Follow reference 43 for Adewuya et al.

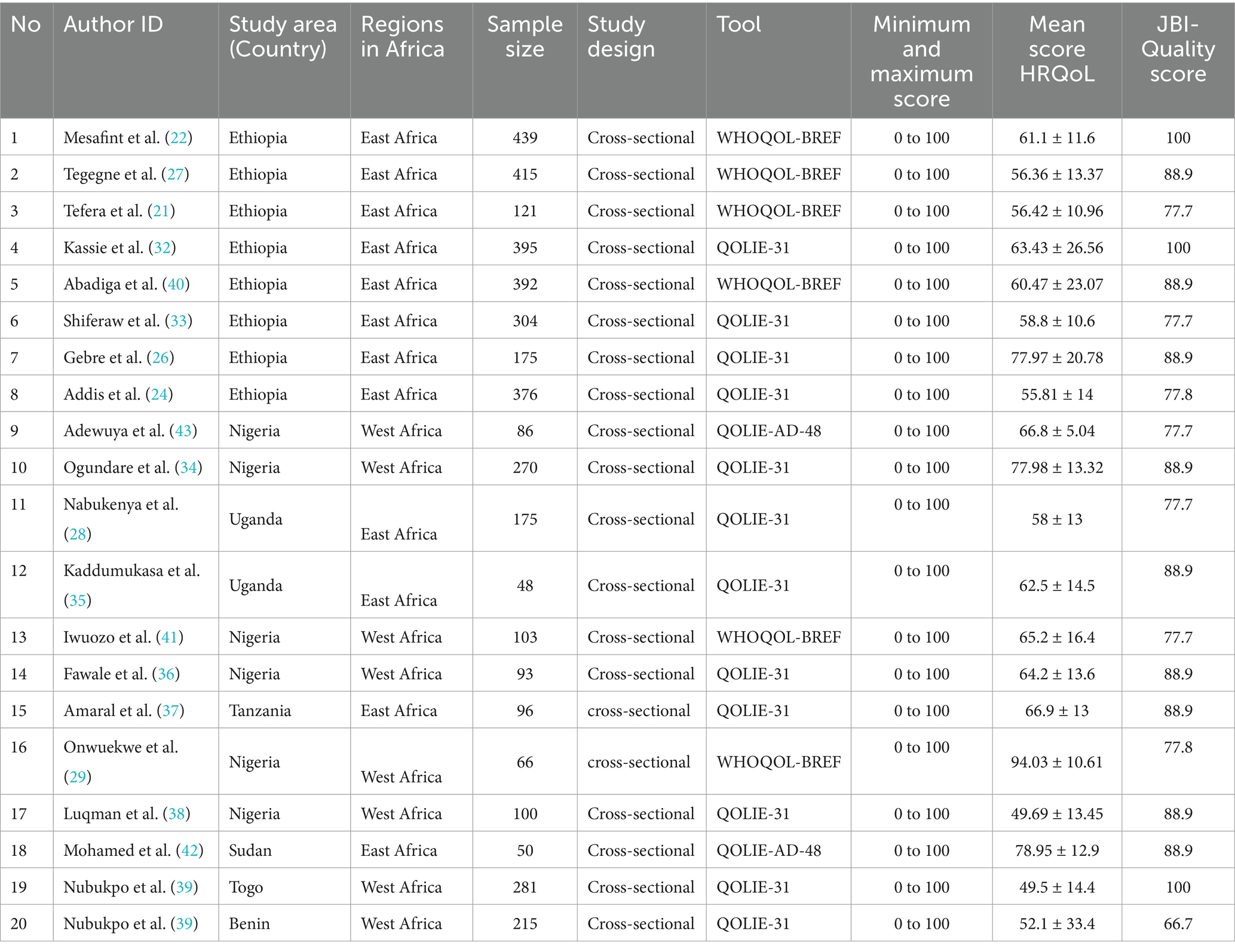(x=183, y=431)
